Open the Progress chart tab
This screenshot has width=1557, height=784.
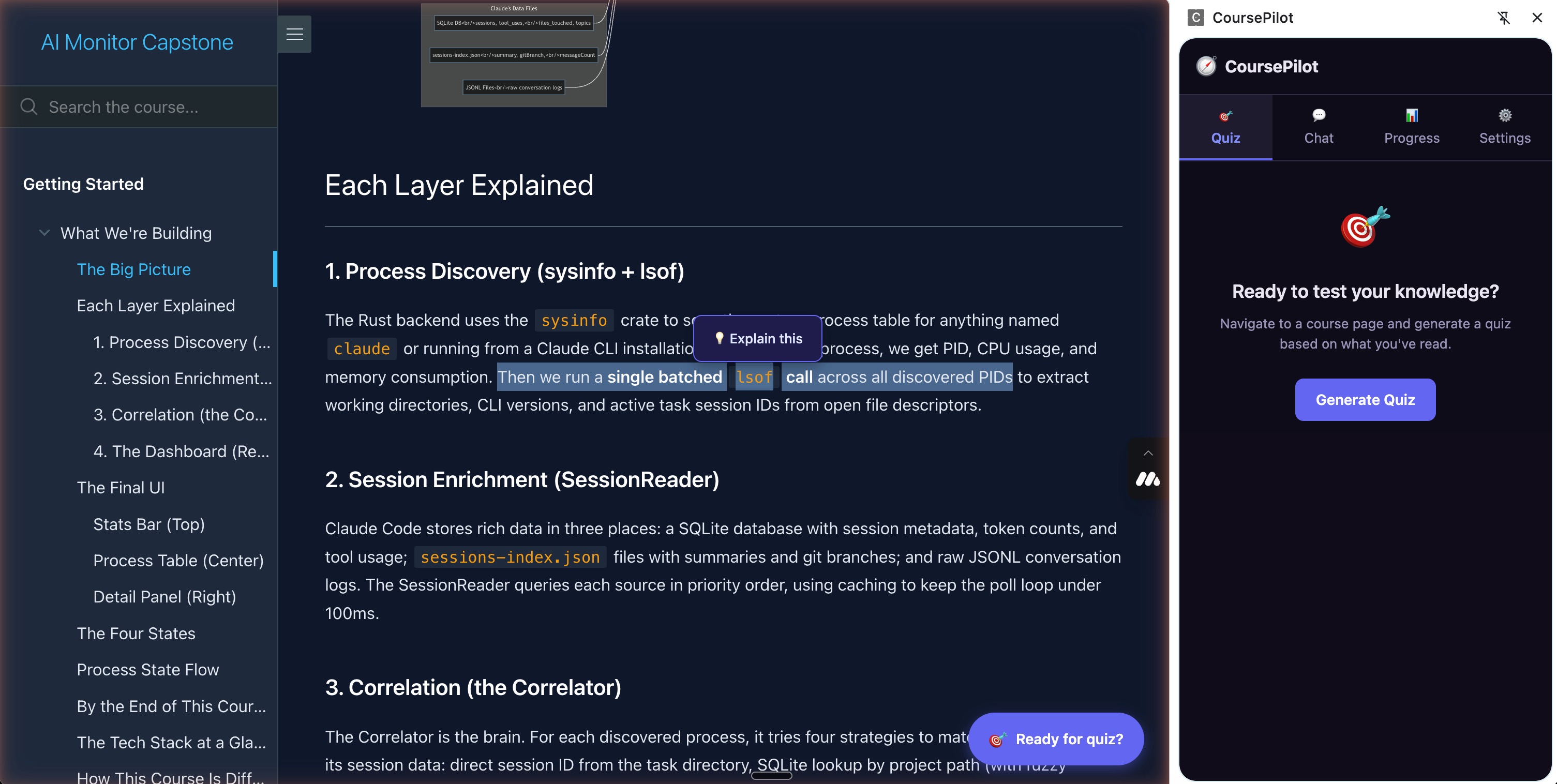pyautogui.click(x=1411, y=127)
